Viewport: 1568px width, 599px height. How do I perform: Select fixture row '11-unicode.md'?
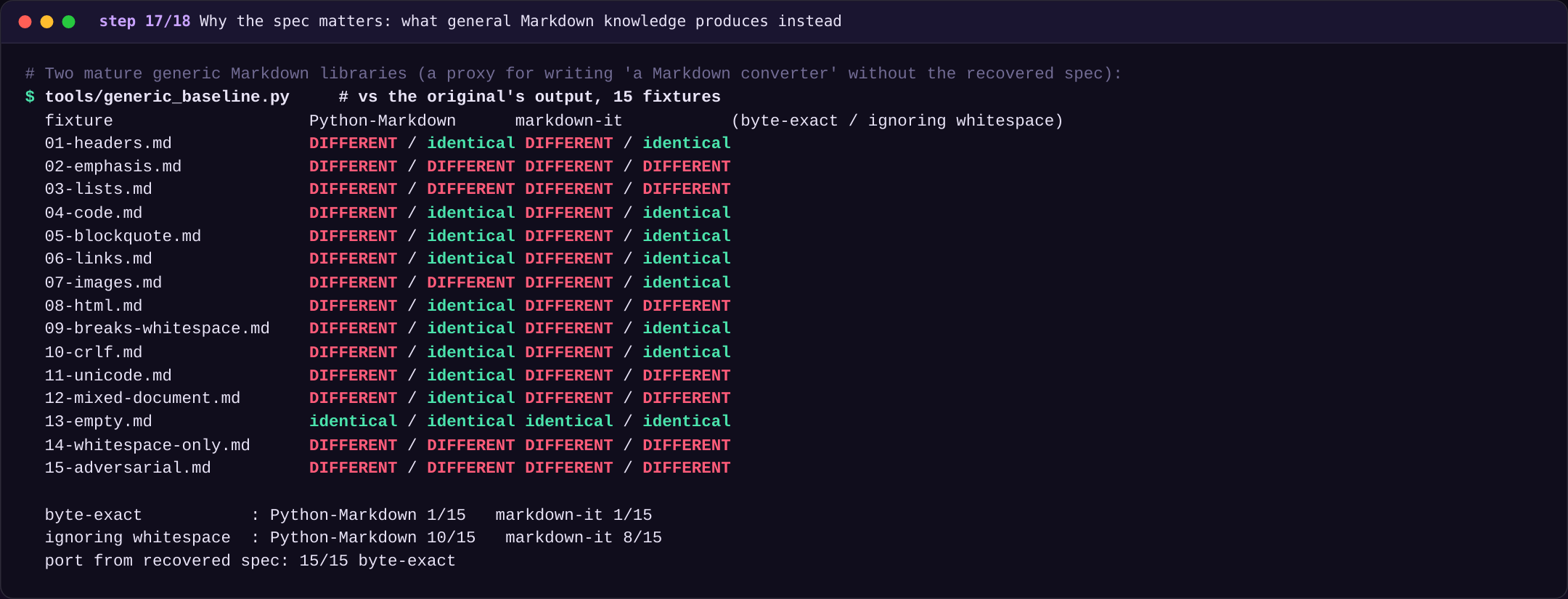tap(388, 375)
